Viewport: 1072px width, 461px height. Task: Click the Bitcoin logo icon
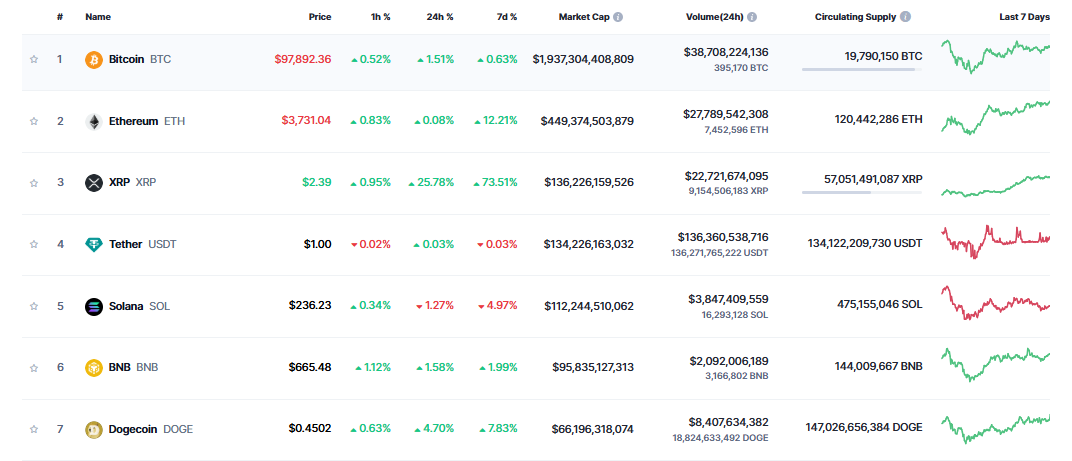point(94,60)
